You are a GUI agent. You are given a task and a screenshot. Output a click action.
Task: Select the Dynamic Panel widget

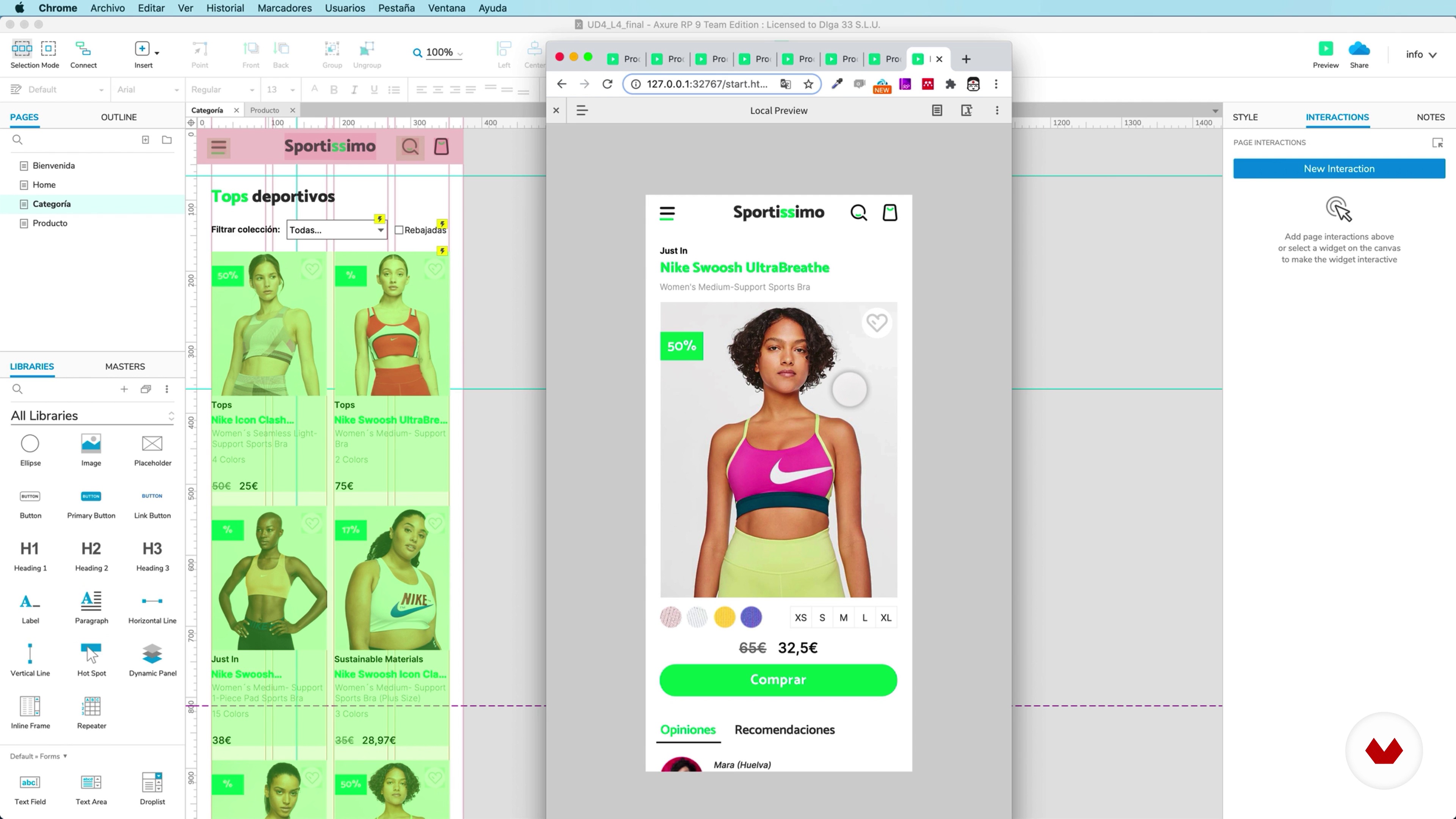pyautogui.click(x=152, y=660)
